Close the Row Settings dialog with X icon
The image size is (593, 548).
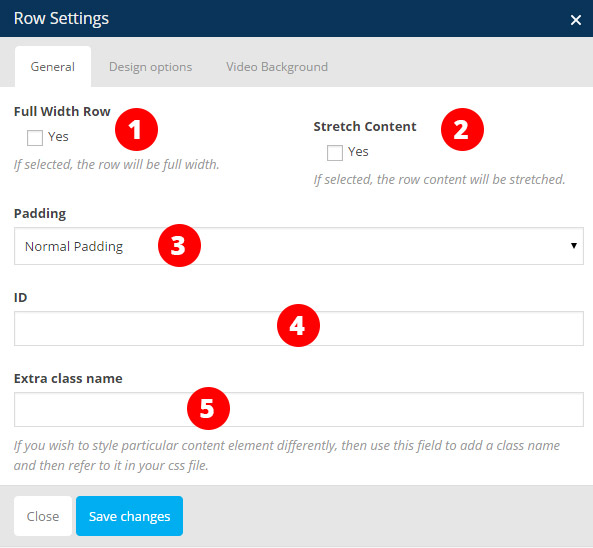tap(576, 20)
